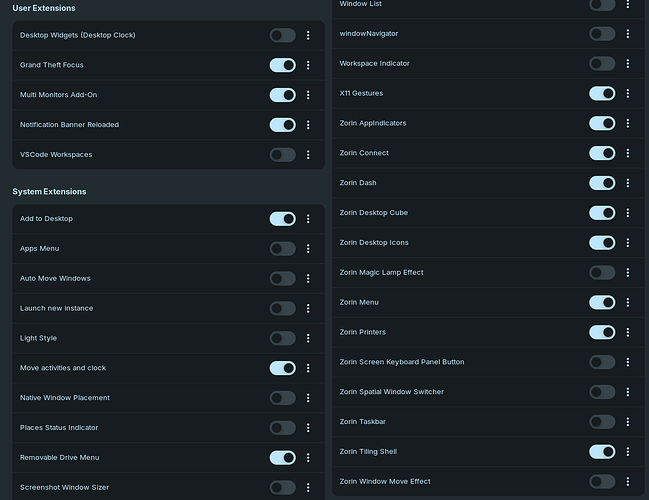Image resolution: width=649 pixels, height=500 pixels.
Task: Open the options menu for Zorin Menu
Action: 627,302
